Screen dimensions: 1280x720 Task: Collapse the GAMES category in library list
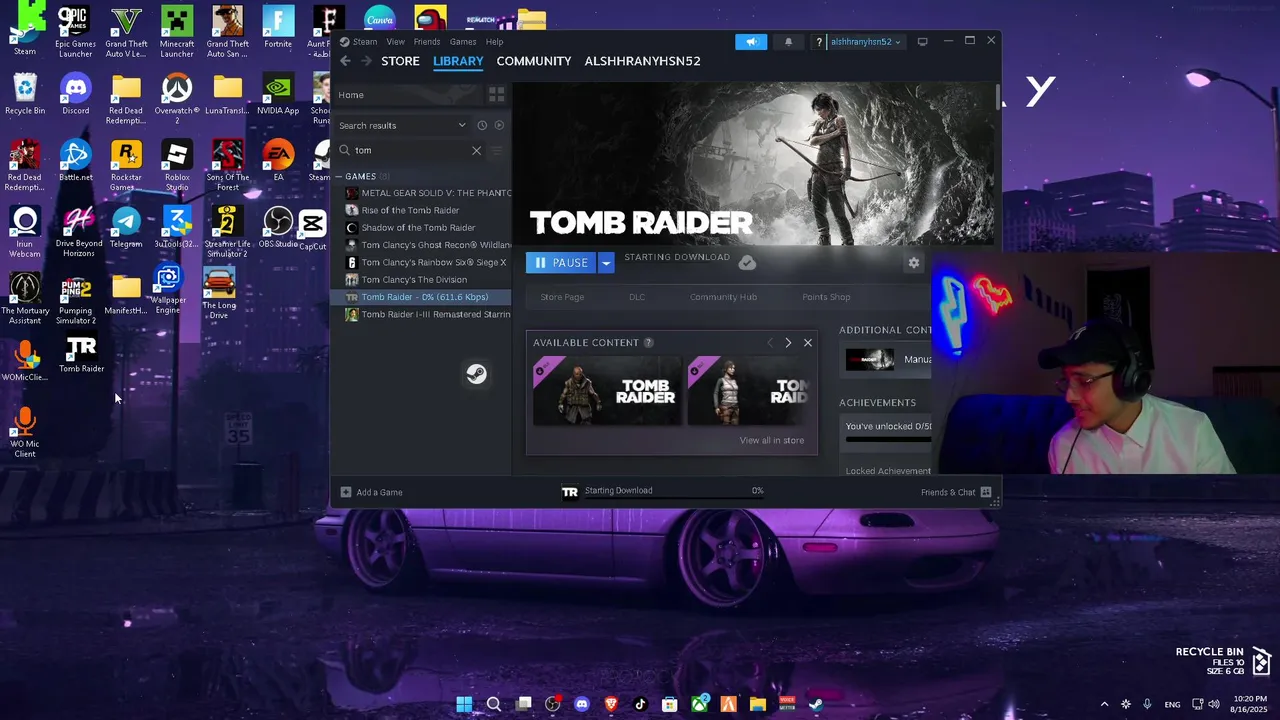[340, 177]
